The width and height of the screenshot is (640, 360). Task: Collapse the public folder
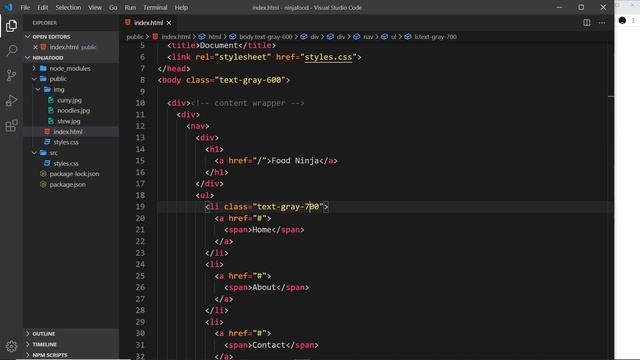pyautogui.click(x=58, y=79)
